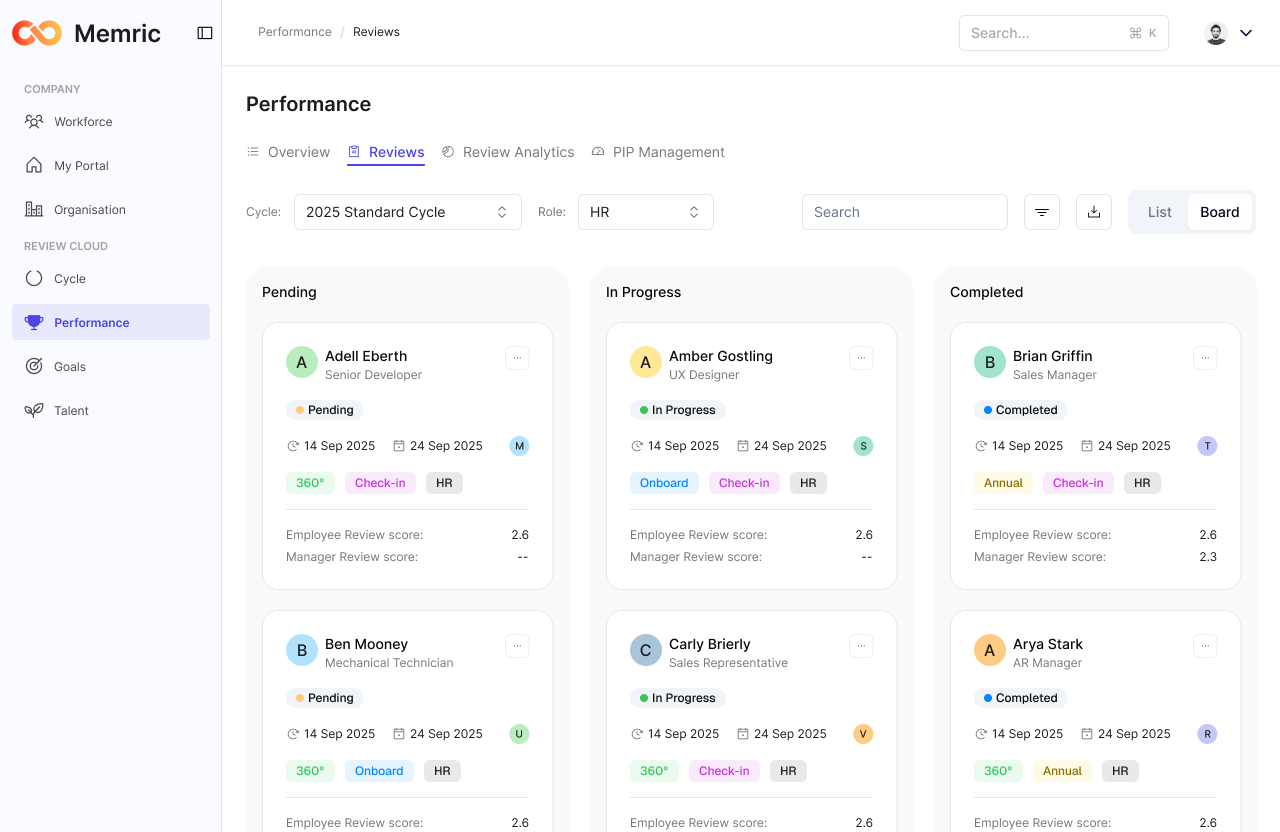
Task: Click reviewer badge M on Adell Eberth card
Action: pos(519,446)
